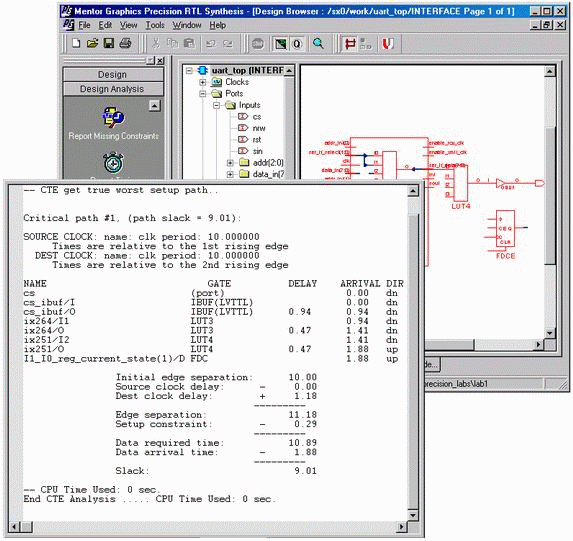Viewport: 573px width, 541px height.
Task: Collapse the Inputs tree node
Action: pos(216,106)
